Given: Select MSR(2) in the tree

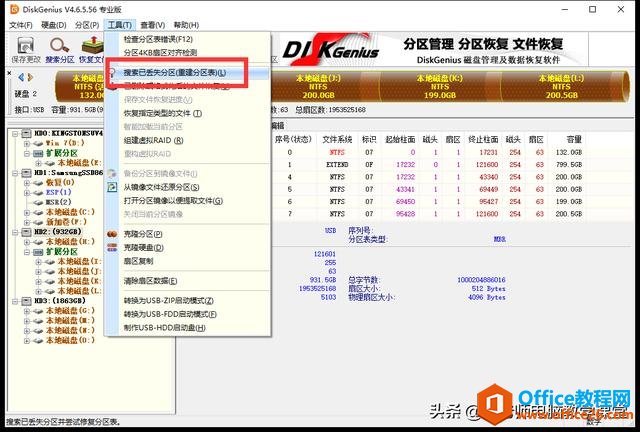Looking at the screenshot, I should (58, 203).
